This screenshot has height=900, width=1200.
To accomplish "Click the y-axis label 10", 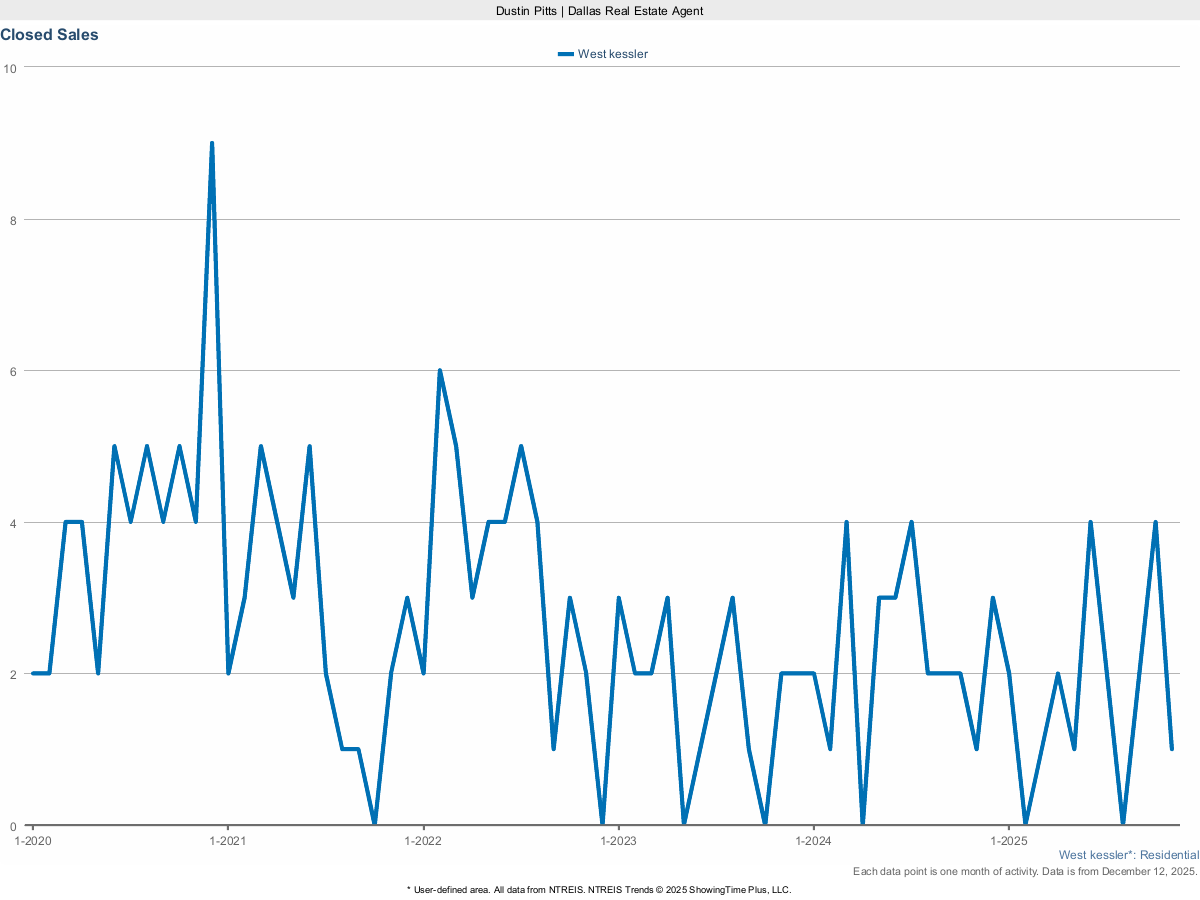I will click(10, 68).
